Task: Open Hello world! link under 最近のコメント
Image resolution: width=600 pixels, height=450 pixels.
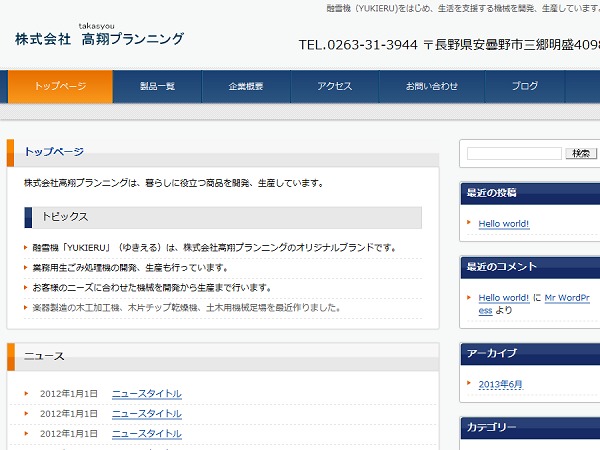Action: coord(504,298)
